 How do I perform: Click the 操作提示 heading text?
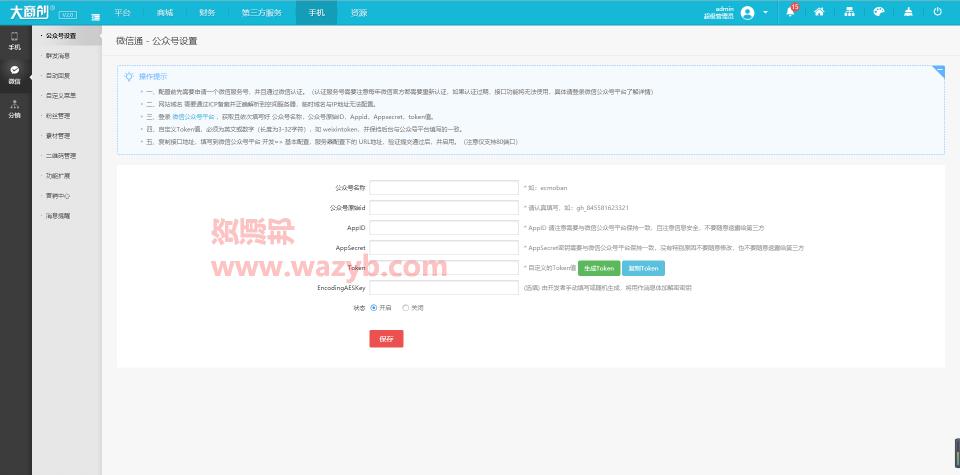(x=153, y=77)
